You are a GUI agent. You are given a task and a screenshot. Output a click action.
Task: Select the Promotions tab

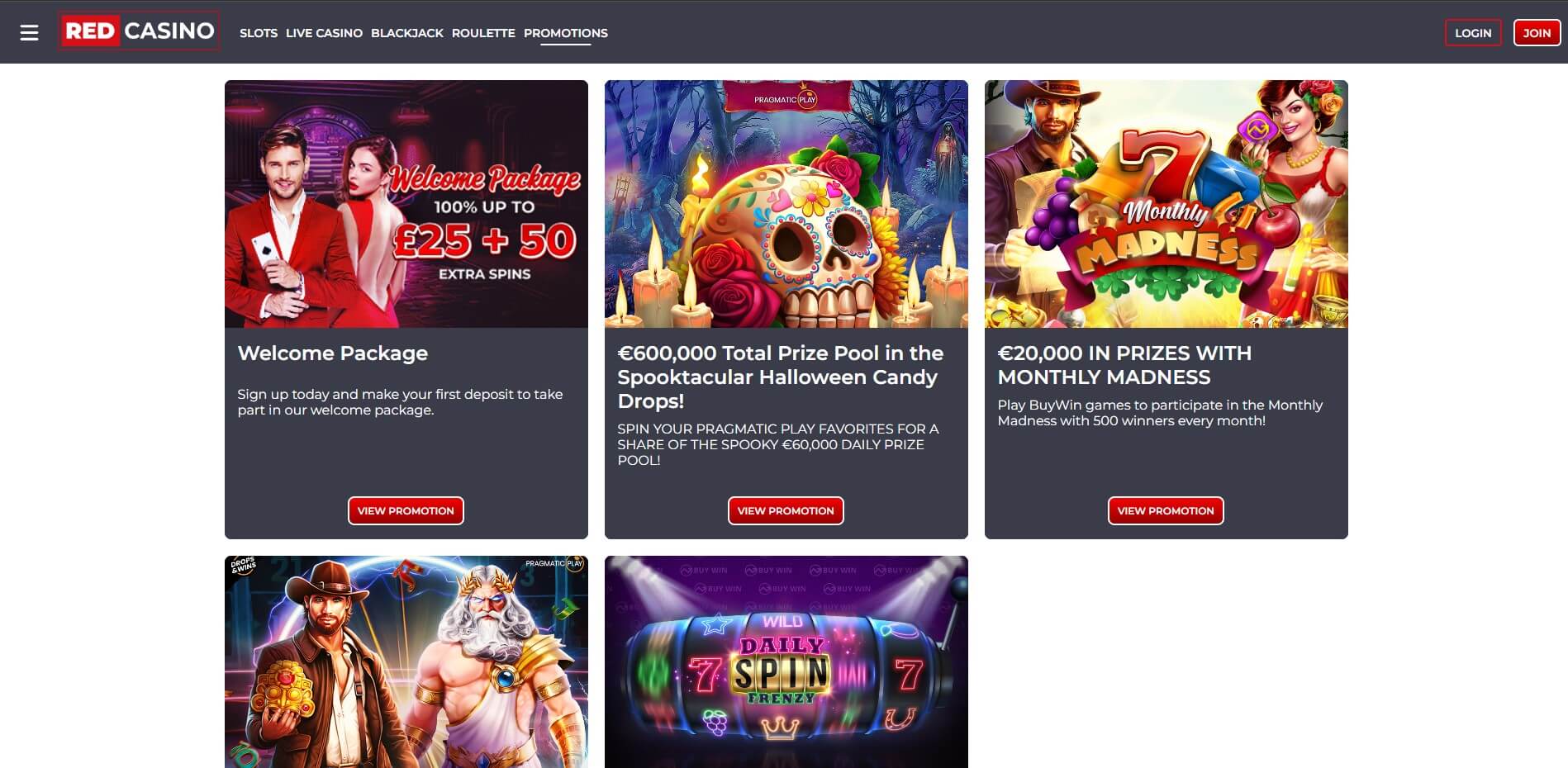(566, 33)
